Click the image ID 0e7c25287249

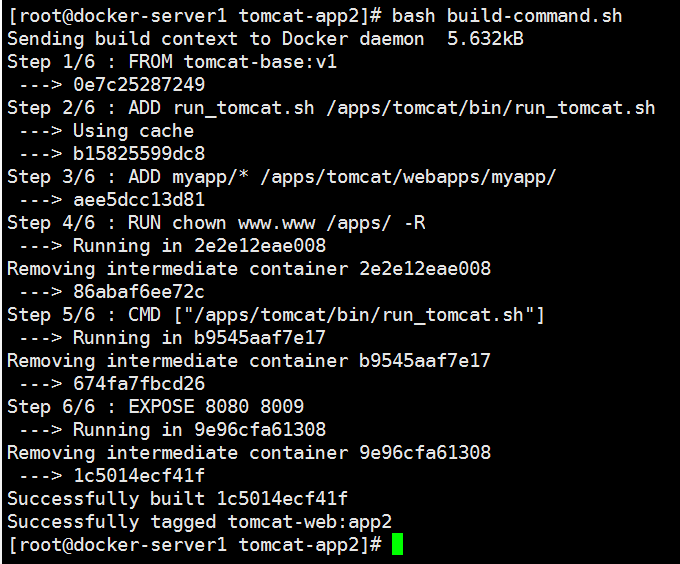coord(139,85)
